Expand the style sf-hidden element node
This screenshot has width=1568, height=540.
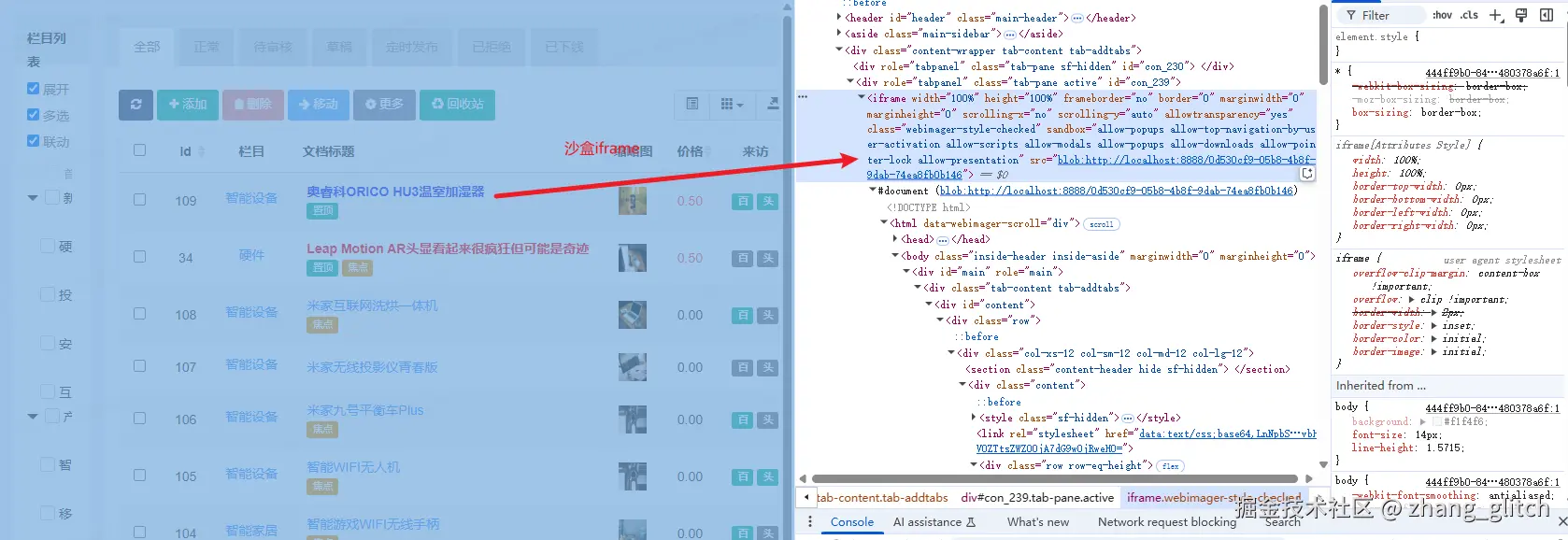pyautogui.click(x=974, y=418)
